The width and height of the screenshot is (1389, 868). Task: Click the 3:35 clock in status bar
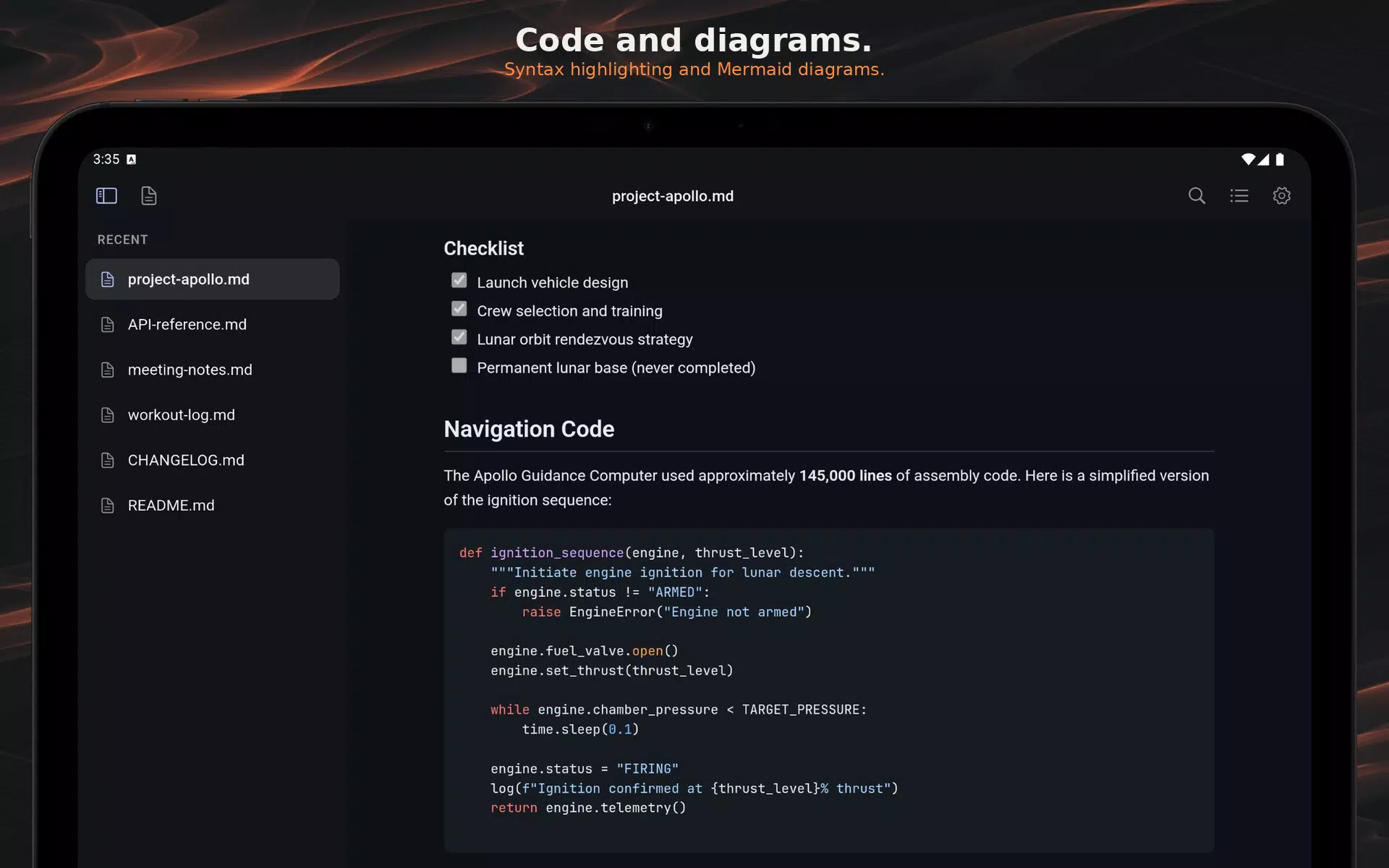[x=106, y=159]
